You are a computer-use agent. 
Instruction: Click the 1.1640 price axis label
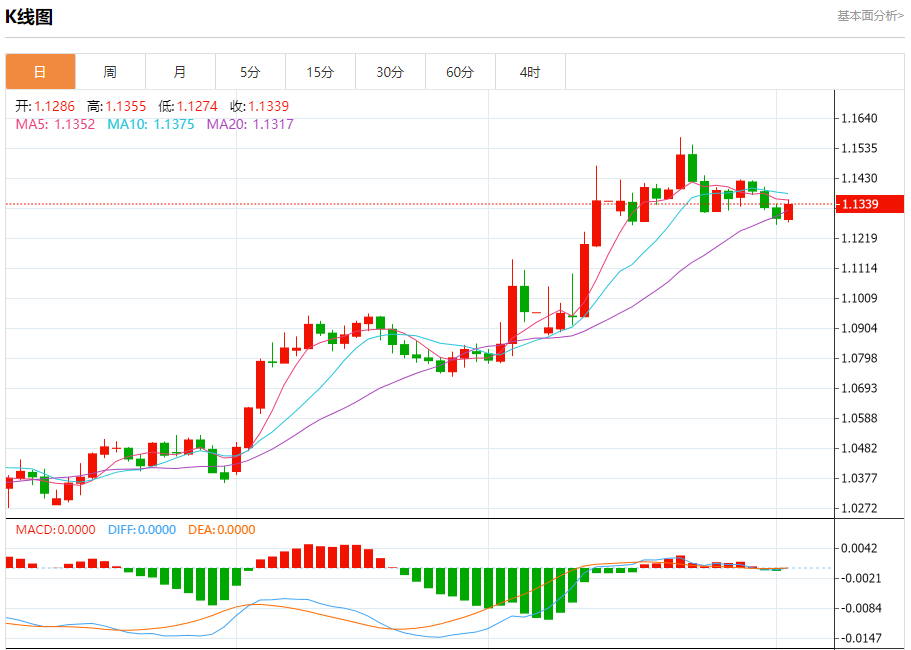point(859,118)
